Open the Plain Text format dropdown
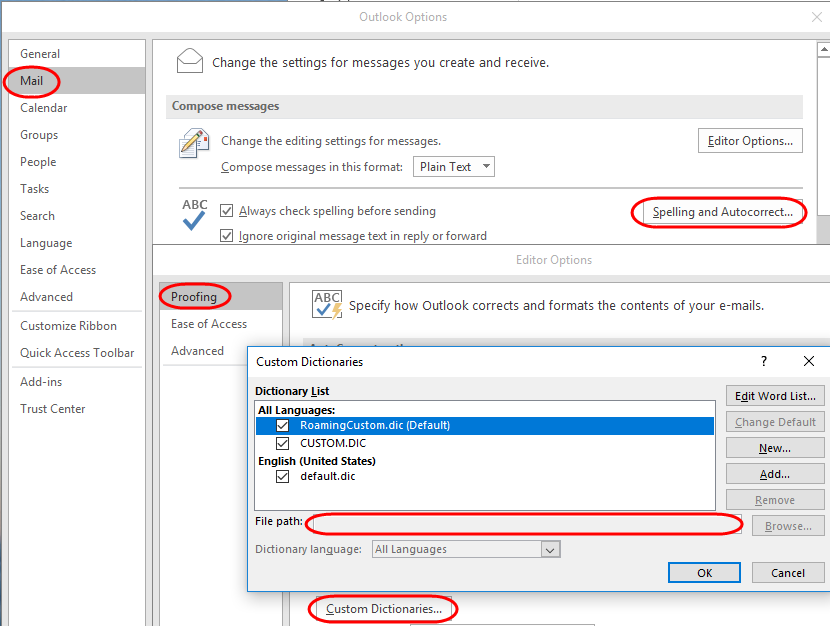This screenshot has height=626, width=830. 454,167
